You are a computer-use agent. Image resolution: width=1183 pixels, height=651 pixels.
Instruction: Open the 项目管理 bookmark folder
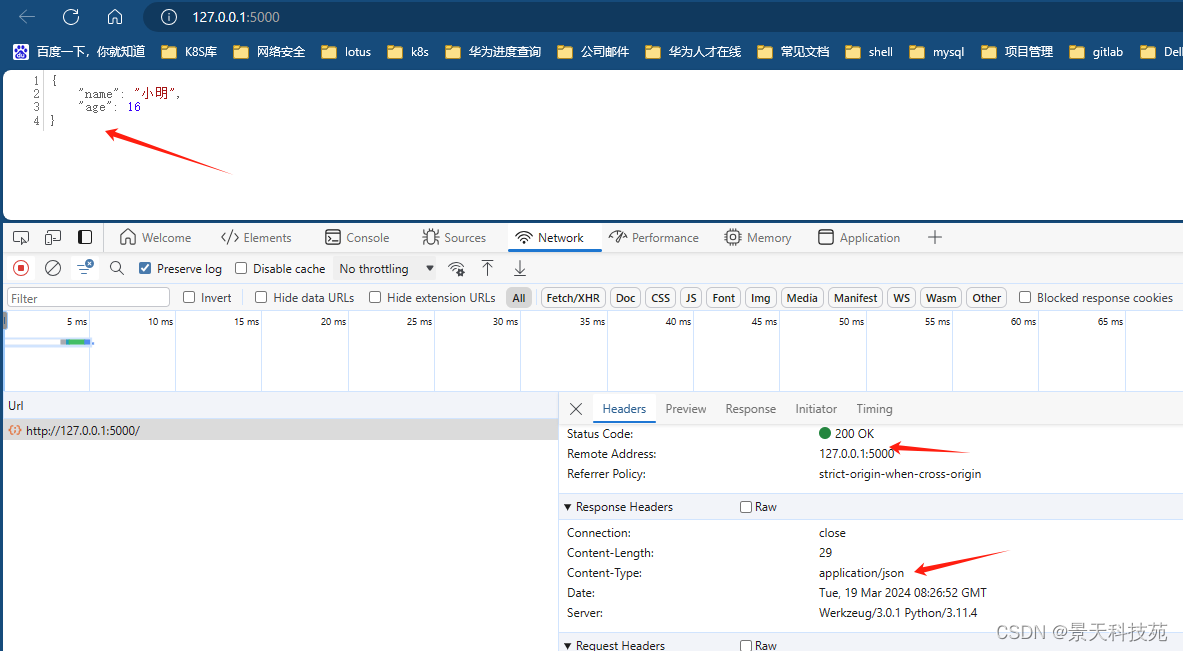click(x=1017, y=51)
